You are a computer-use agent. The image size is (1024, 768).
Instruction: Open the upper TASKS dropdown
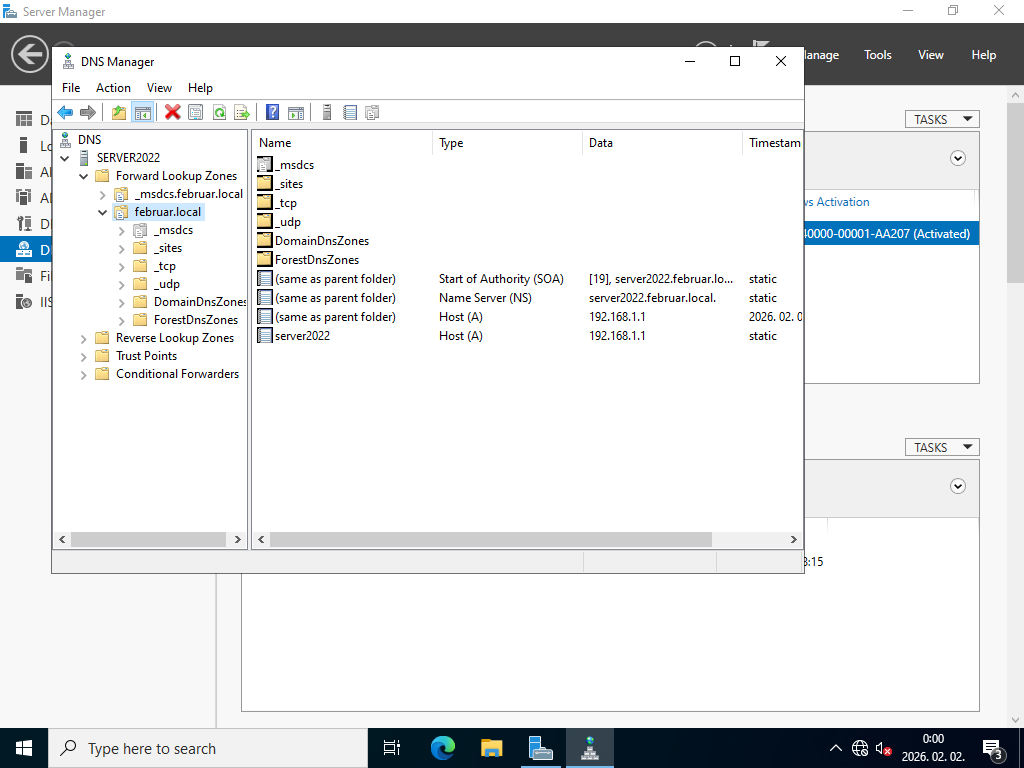click(941, 119)
